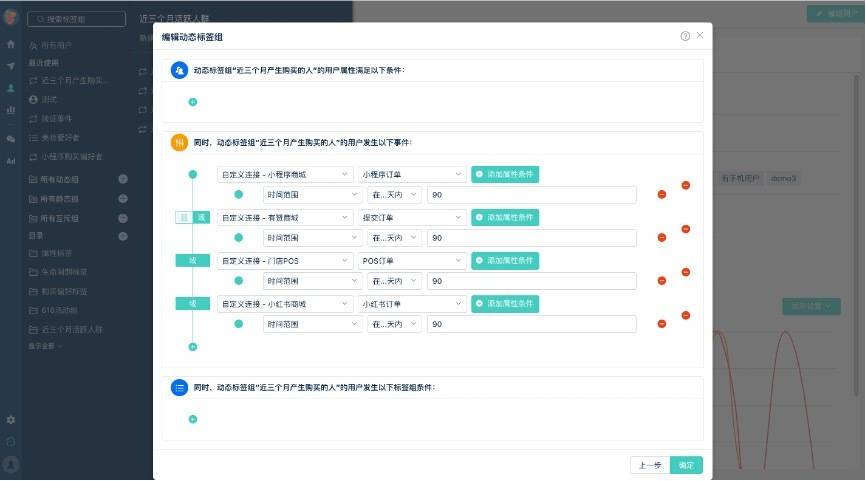This screenshot has width=866, height=481.
Task: Add a new event with bottom plus icon
Action: point(193,347)
